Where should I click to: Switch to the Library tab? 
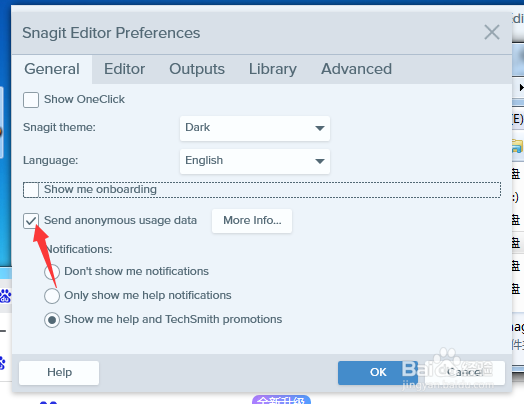273,69
